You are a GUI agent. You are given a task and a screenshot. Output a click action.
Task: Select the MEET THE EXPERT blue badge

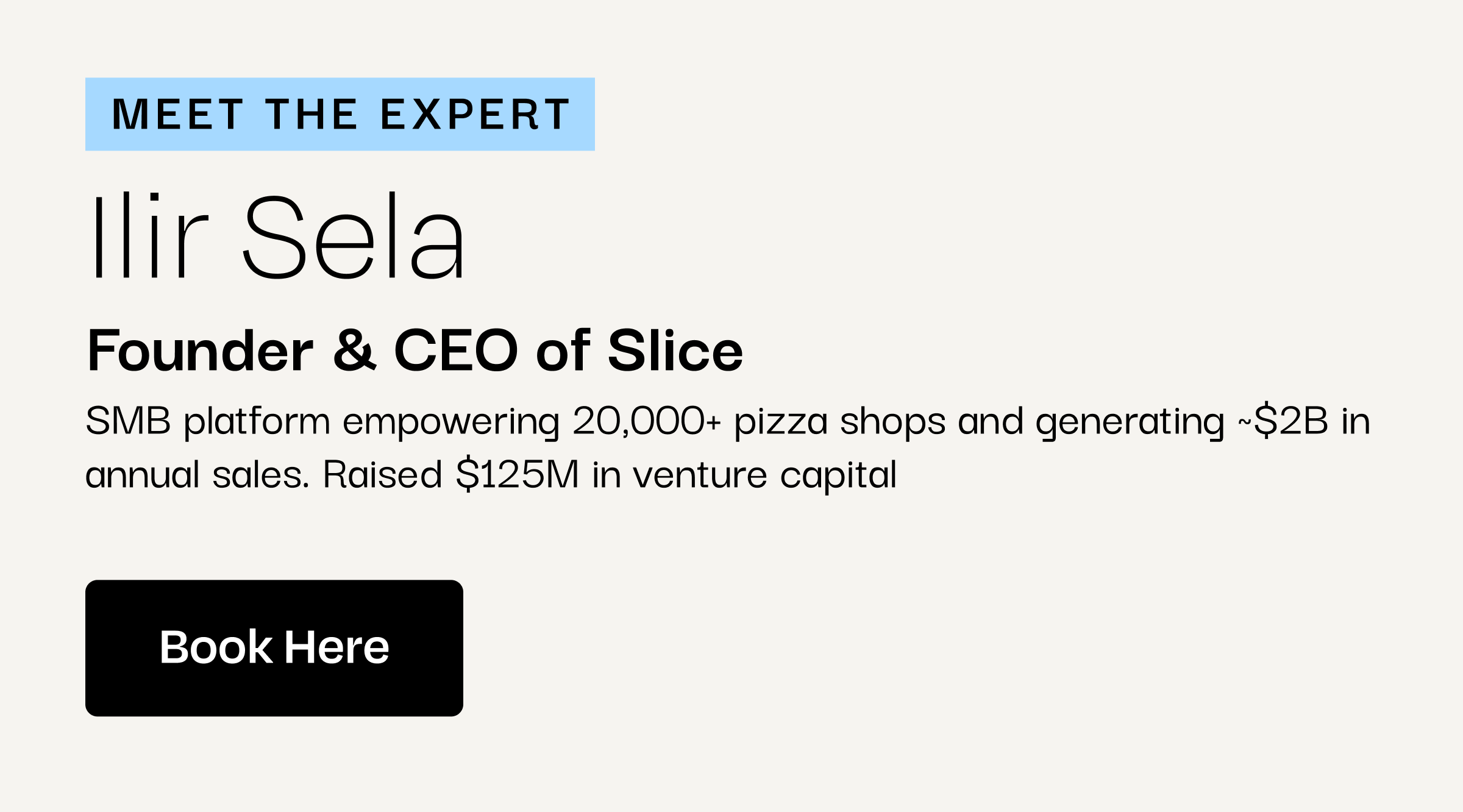(340, 114)
